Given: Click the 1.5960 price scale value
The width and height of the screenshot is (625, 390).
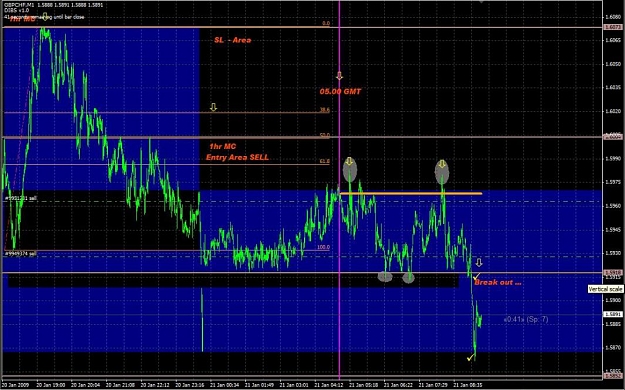Looking at the screenshot, I should (x=613, y=206).
